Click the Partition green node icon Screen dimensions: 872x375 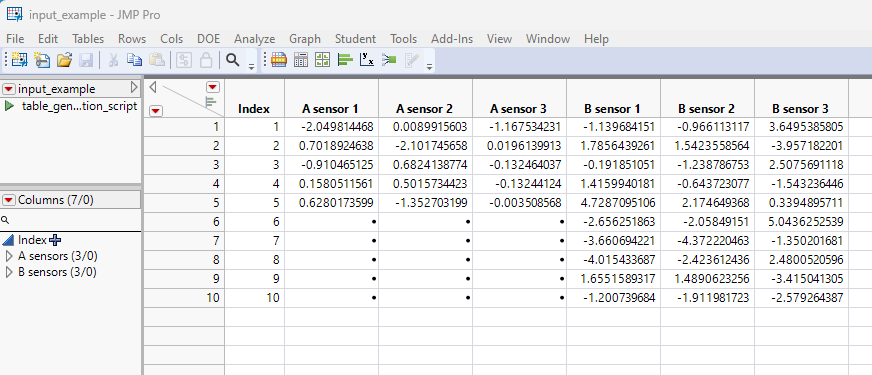click(389, 60)
